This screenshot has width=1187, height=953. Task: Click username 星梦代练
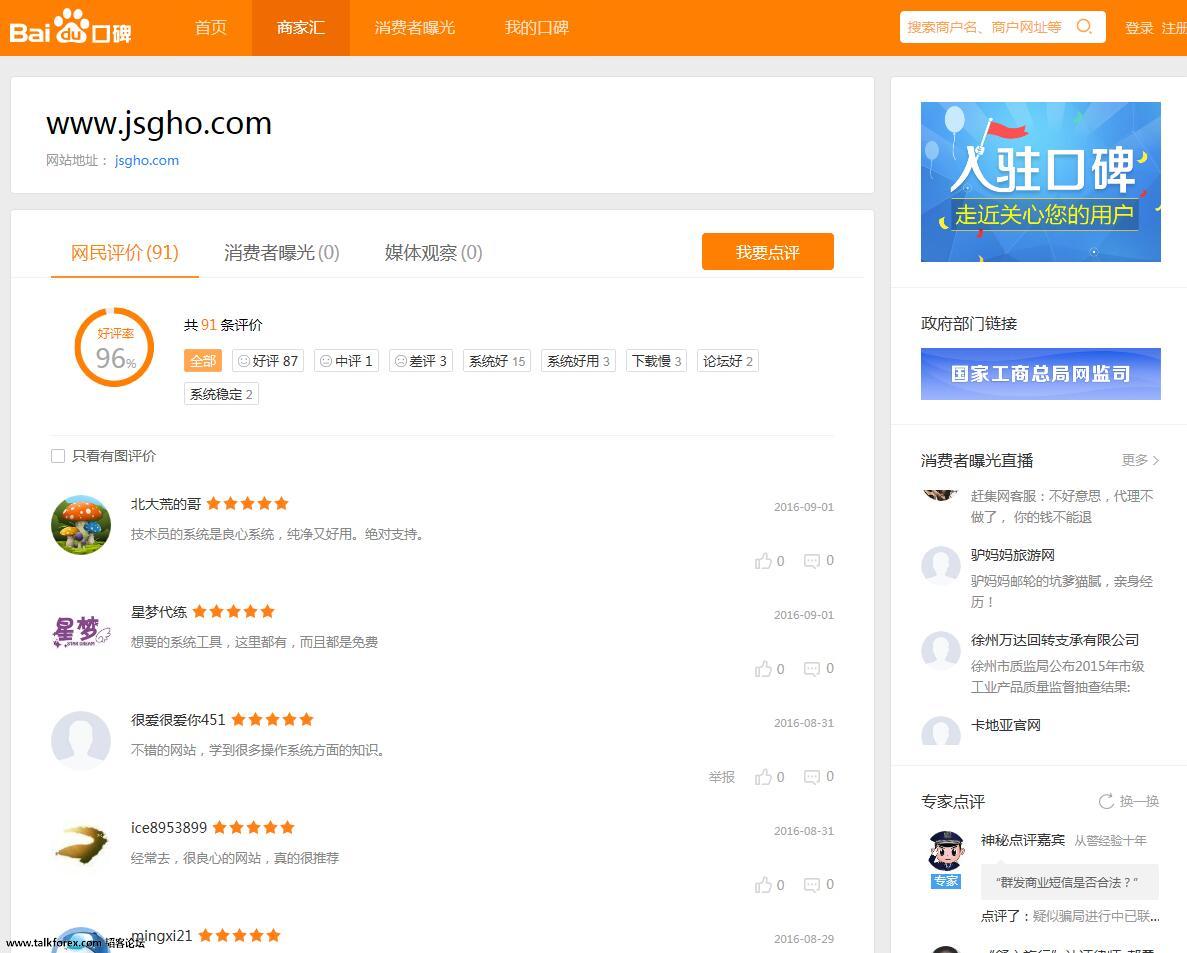(159, 612)
